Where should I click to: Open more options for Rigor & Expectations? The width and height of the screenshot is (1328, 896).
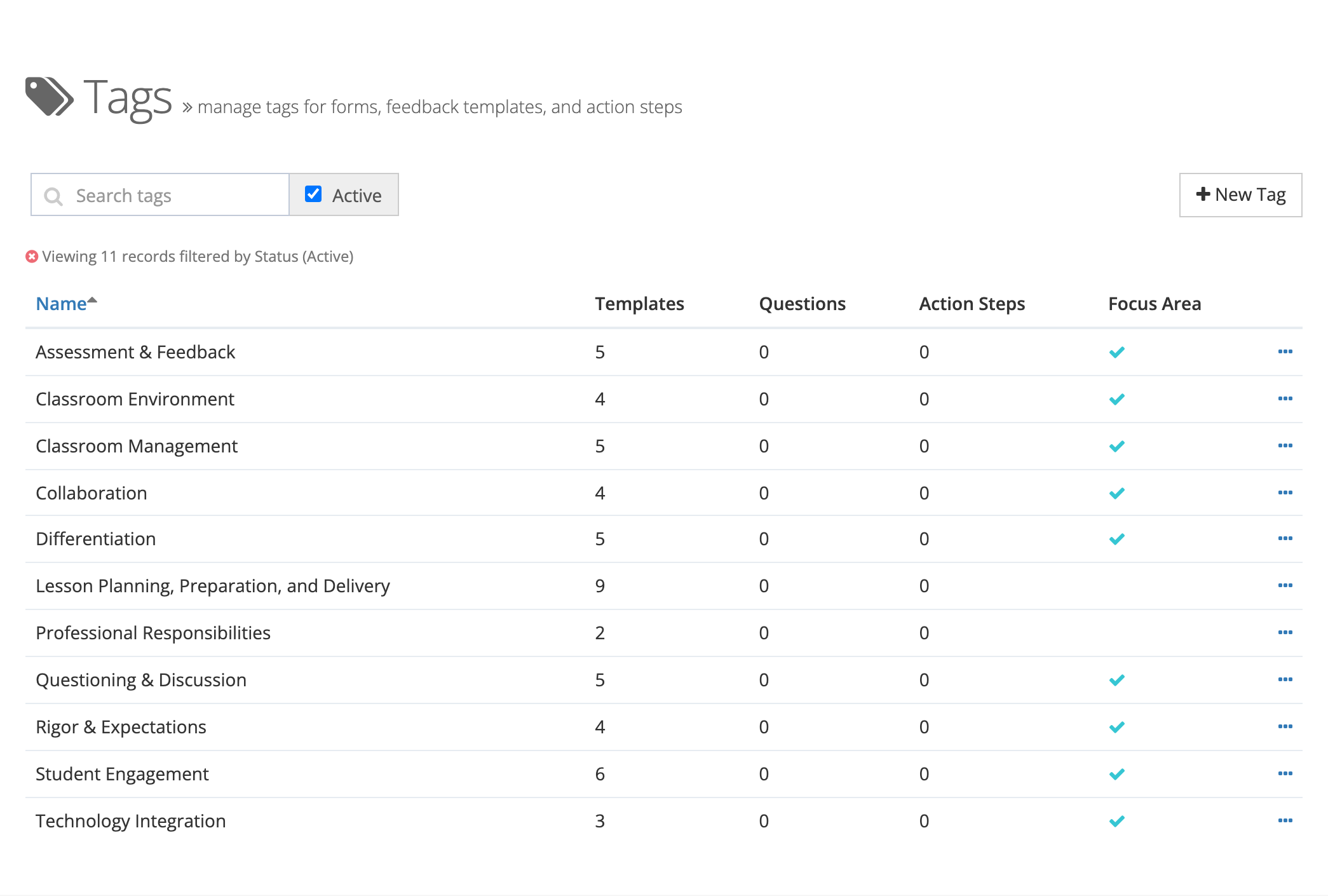[x=1285, y=726]
